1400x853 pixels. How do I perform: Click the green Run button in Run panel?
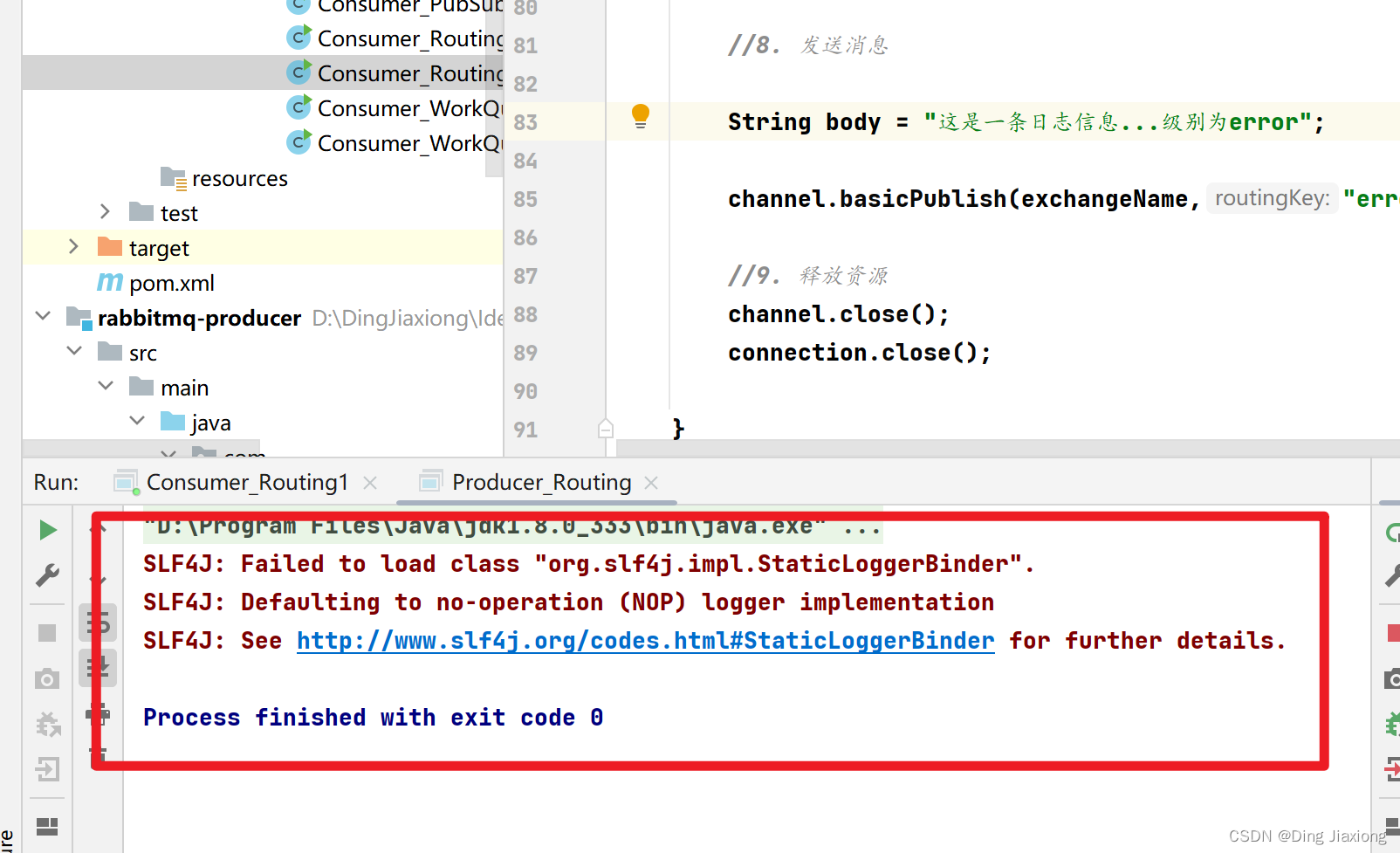[x=48, y=530]
